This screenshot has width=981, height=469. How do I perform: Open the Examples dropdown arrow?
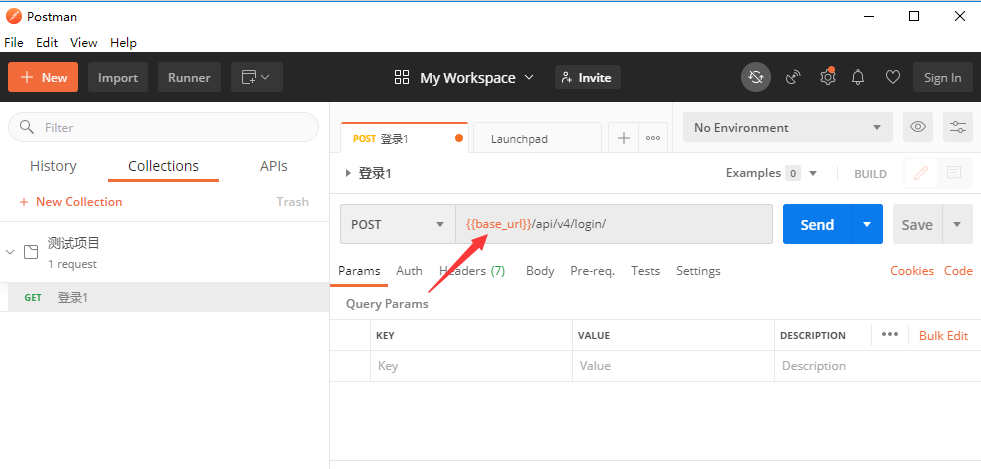813,173
